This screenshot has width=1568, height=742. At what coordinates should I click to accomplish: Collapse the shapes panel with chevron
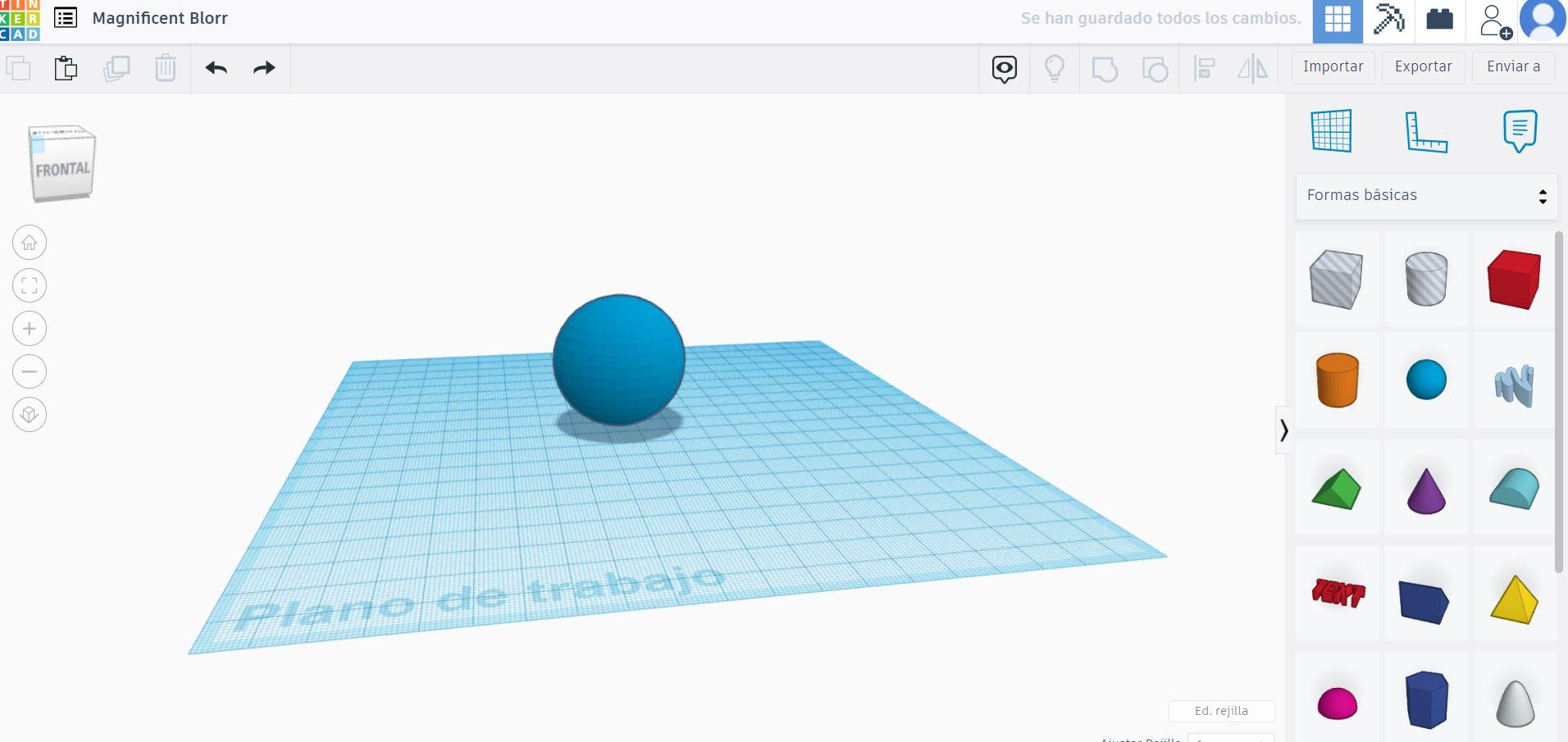coord(1283,430)
